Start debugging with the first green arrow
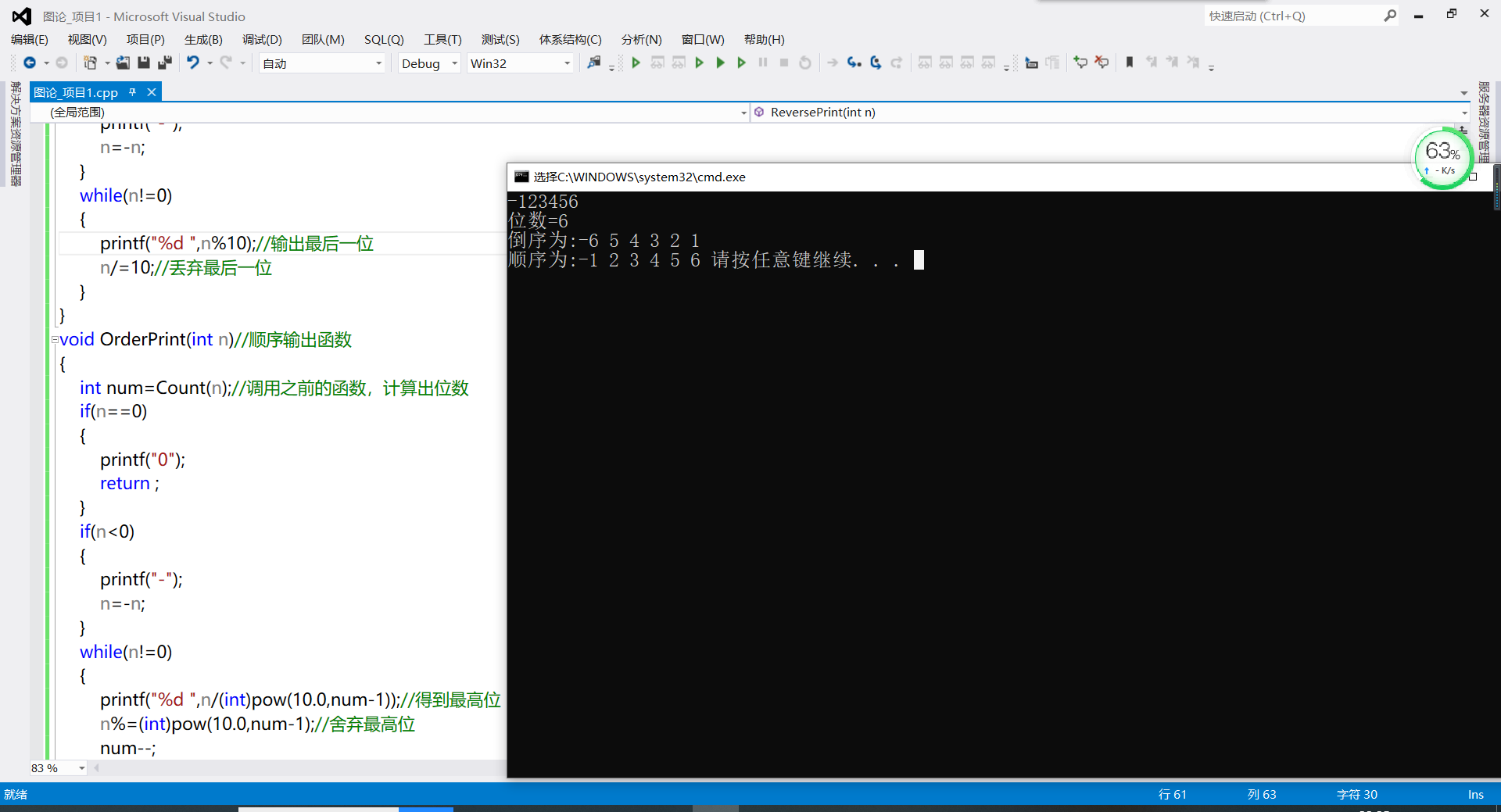The image size is (1501, 812). coord(636,63)
